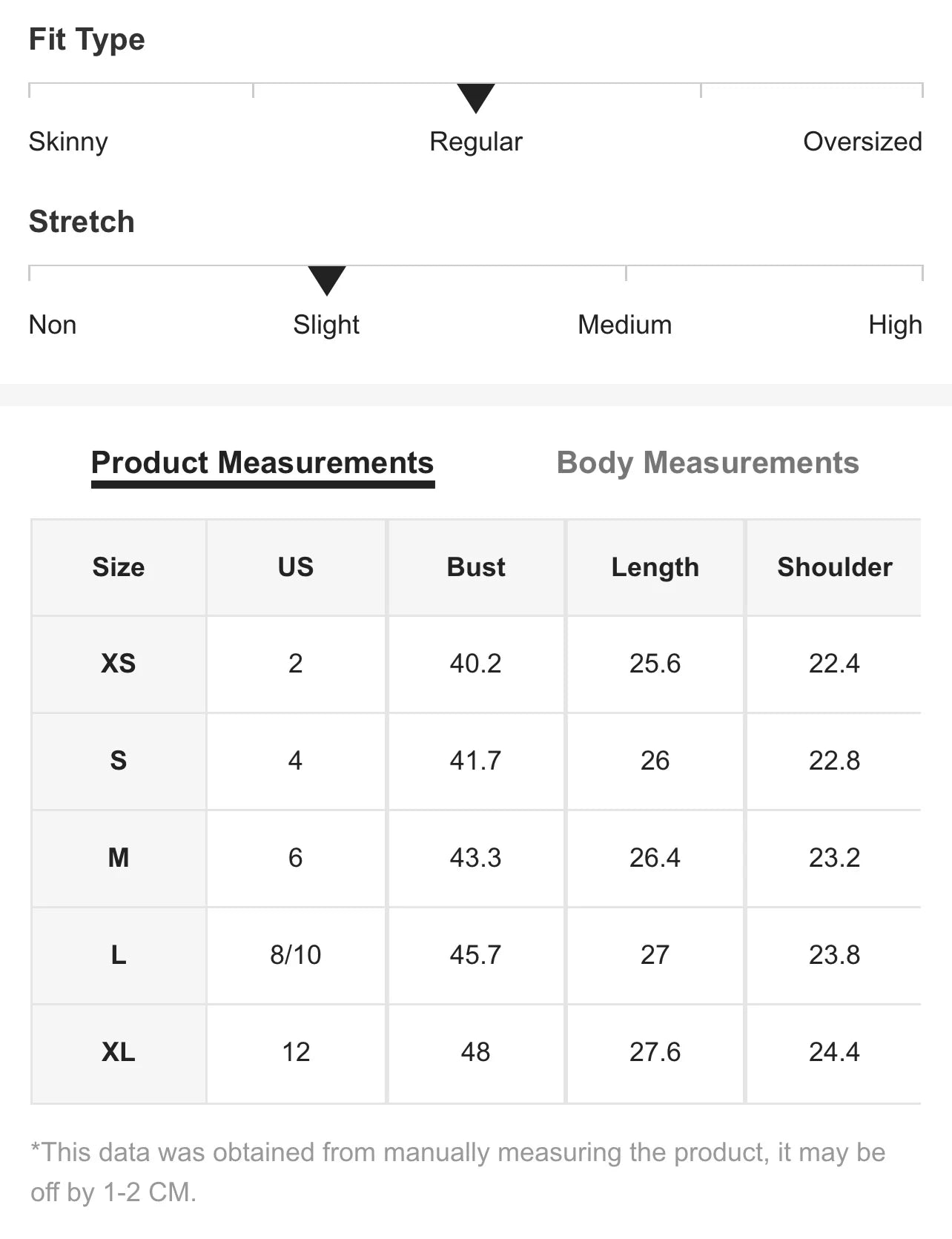Viewport: 952px width, 1239px height.
Task: Open the Body Measurements tab
Action: [x=707, y=463]
